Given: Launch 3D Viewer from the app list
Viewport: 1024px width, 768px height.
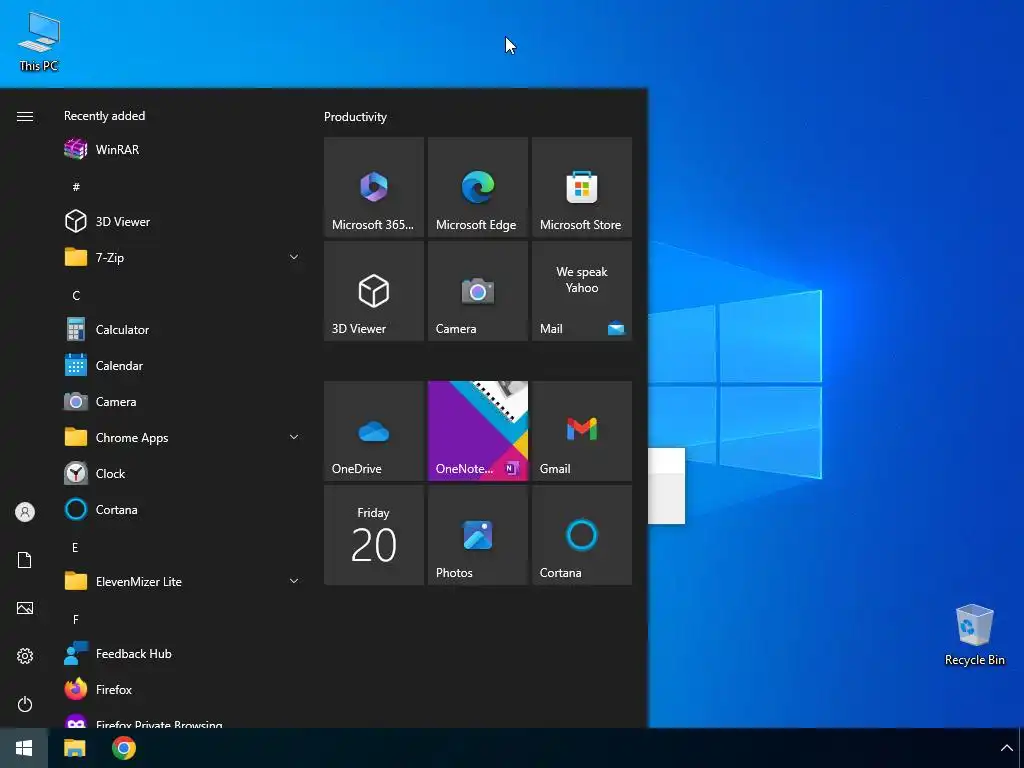Looking at the screenshot, I should point(182,221).
